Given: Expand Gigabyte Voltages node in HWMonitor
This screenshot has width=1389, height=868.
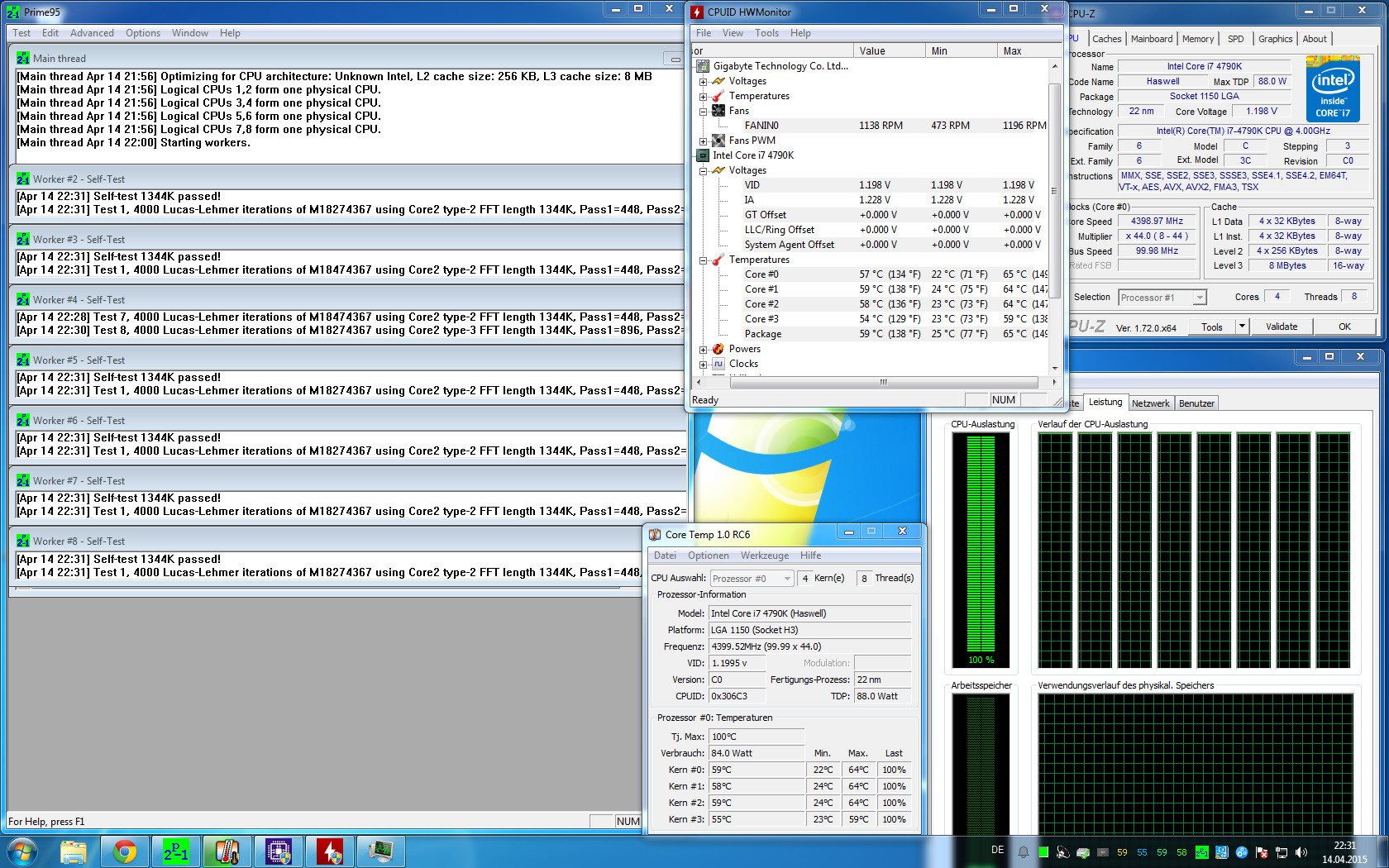Looking at the screenshot, I should [703, 81].
